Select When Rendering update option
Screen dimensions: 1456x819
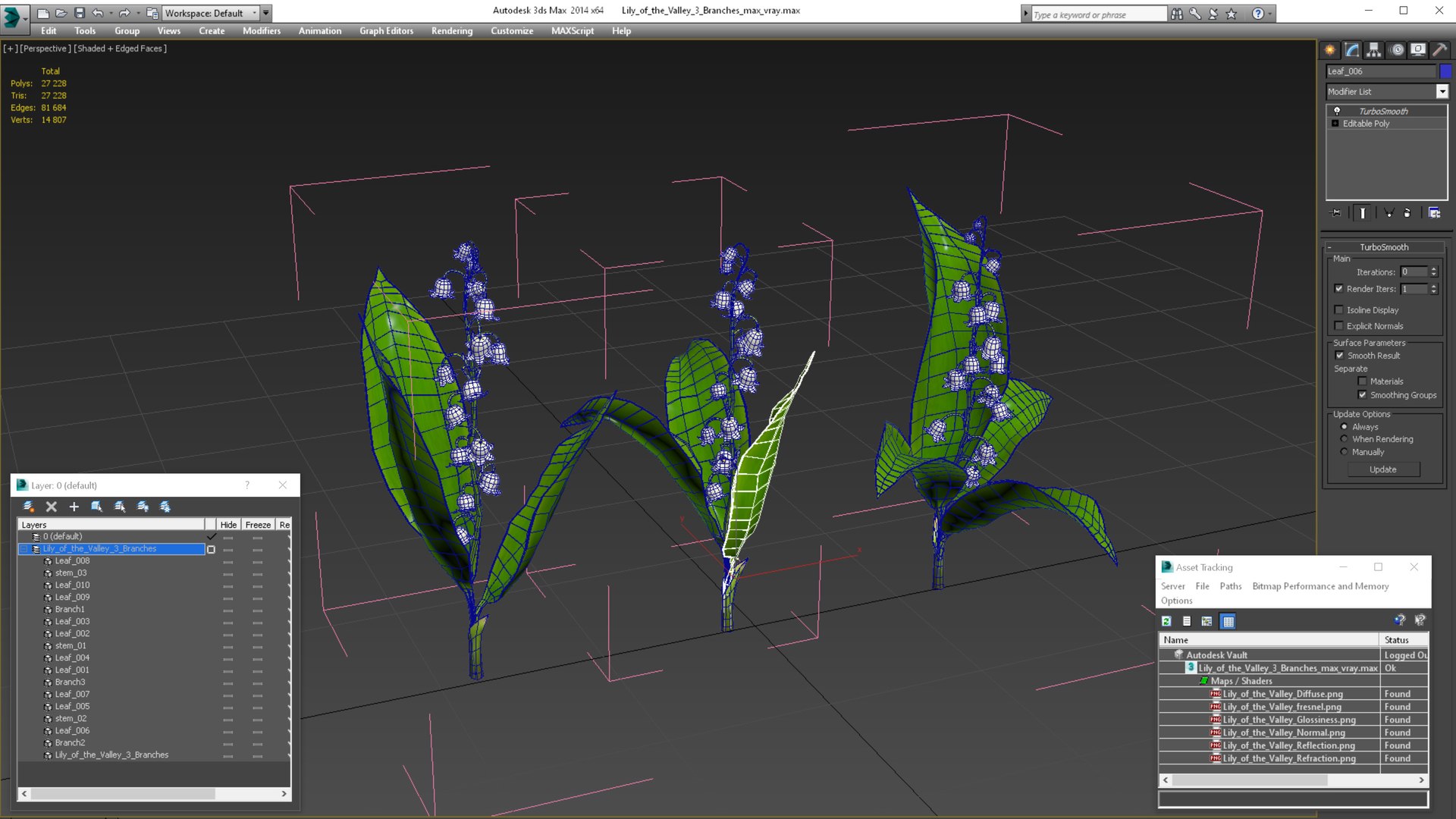(1345, 439)
